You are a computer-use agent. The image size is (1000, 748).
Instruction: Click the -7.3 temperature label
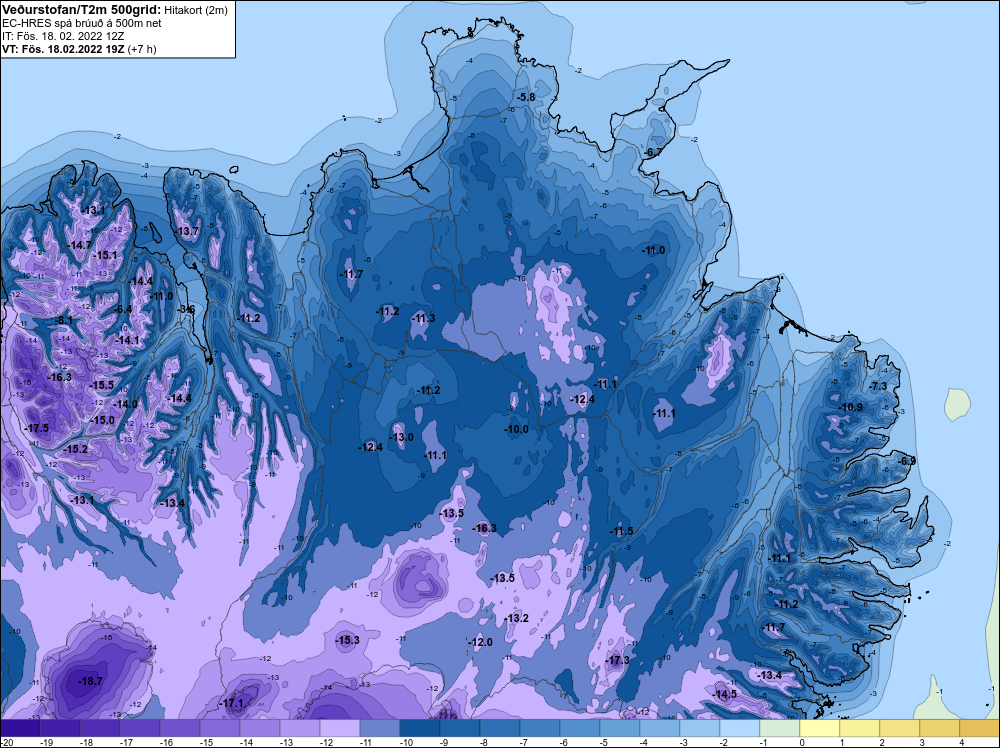pos(878,386)
